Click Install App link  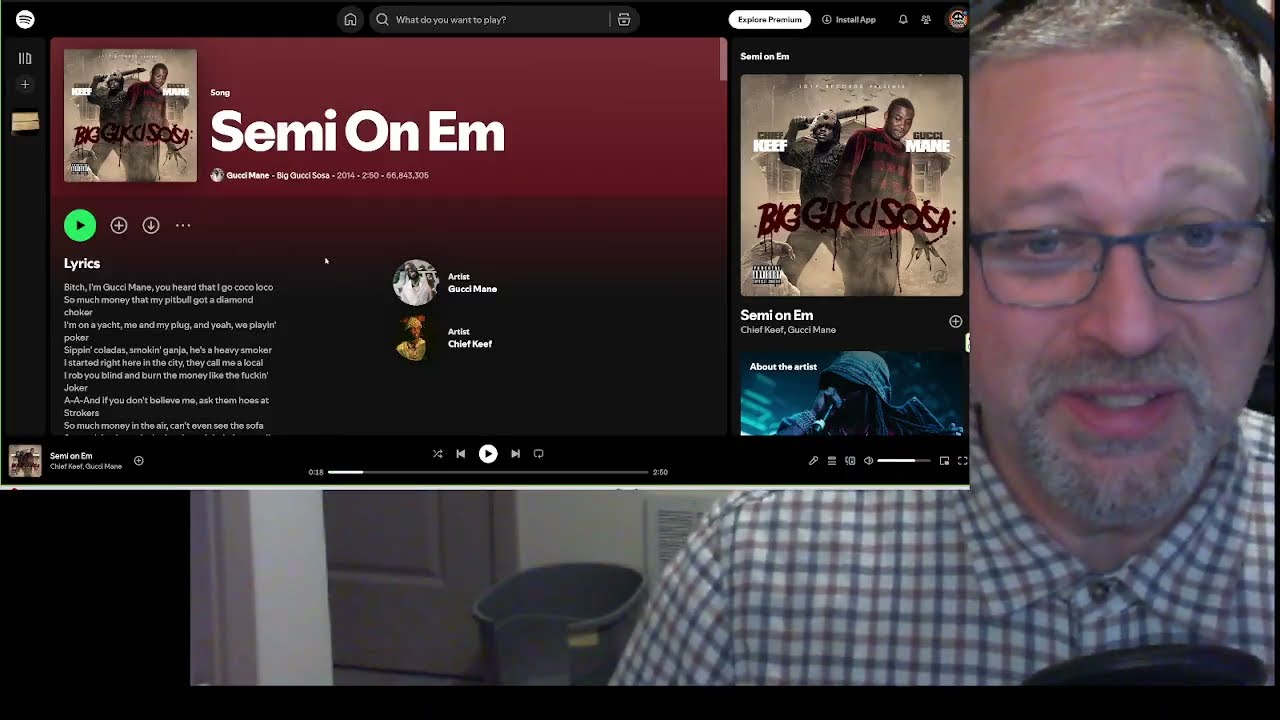coord(849,19)
